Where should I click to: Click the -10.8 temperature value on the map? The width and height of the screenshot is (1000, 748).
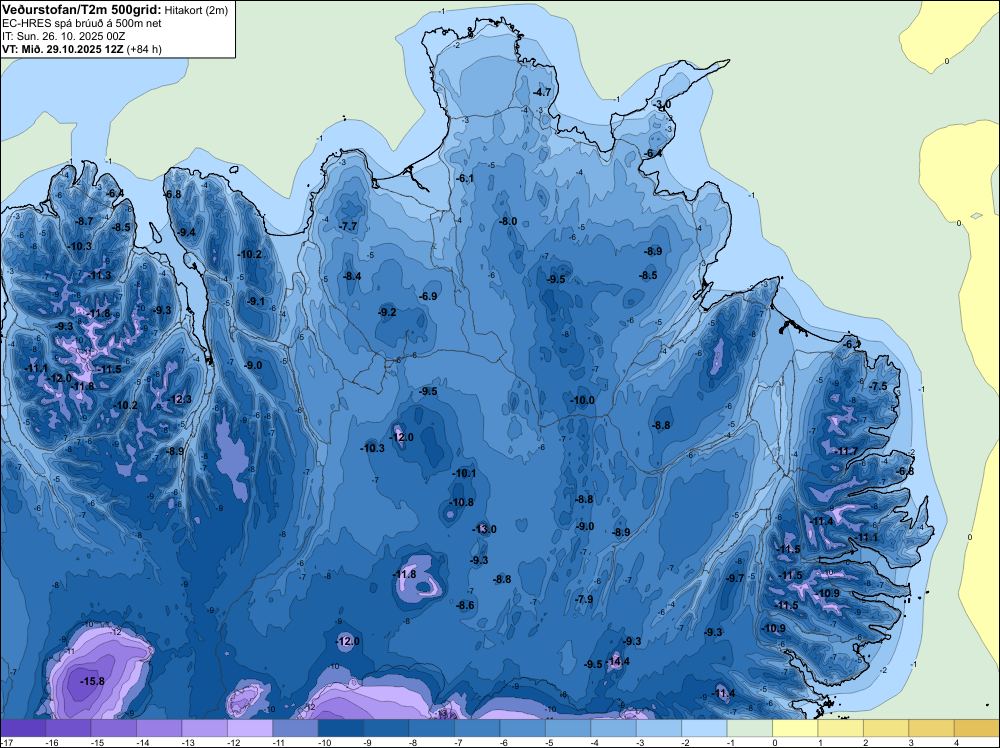point(462,502)
